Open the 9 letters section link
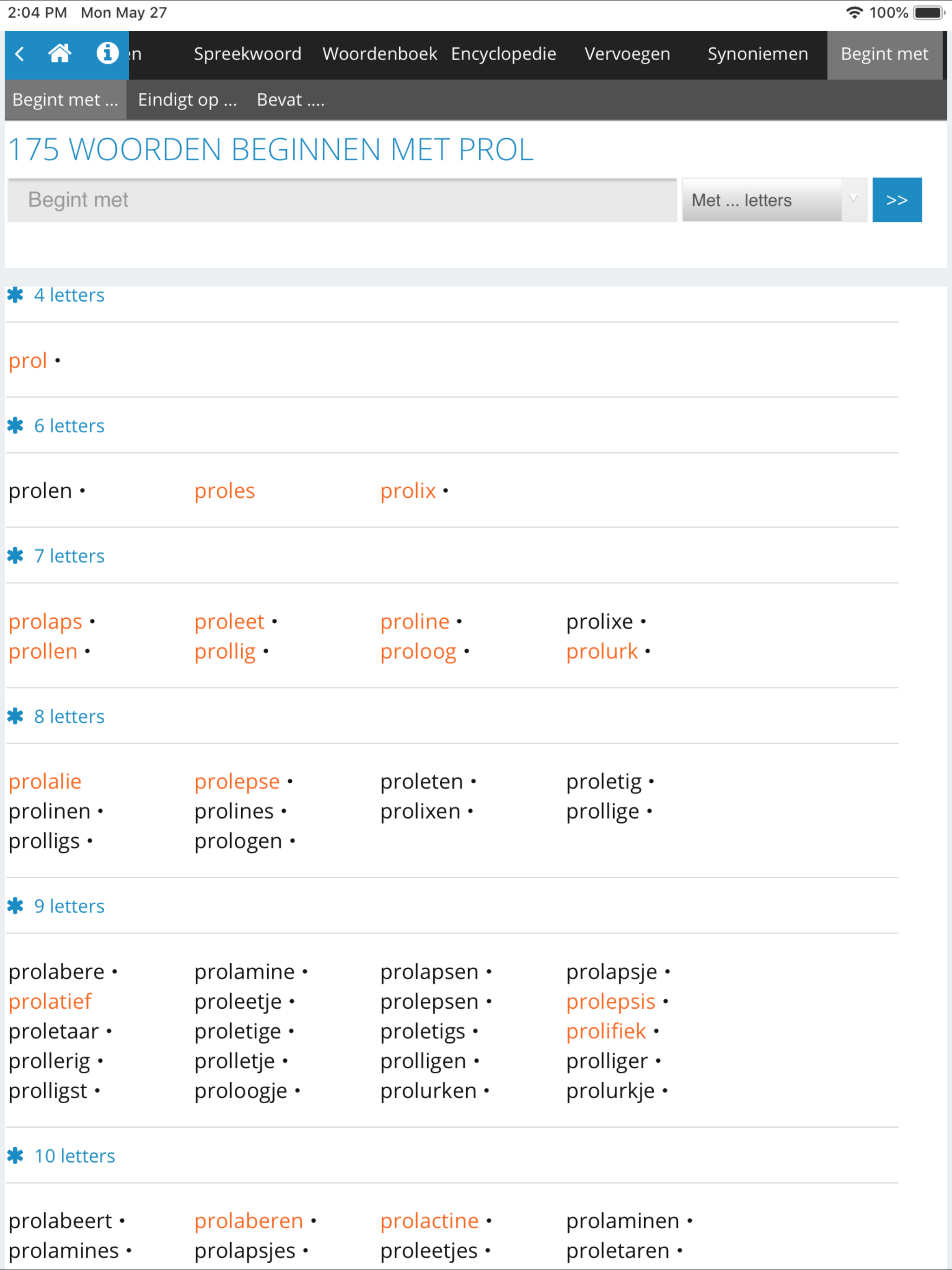 pos(69,906)
